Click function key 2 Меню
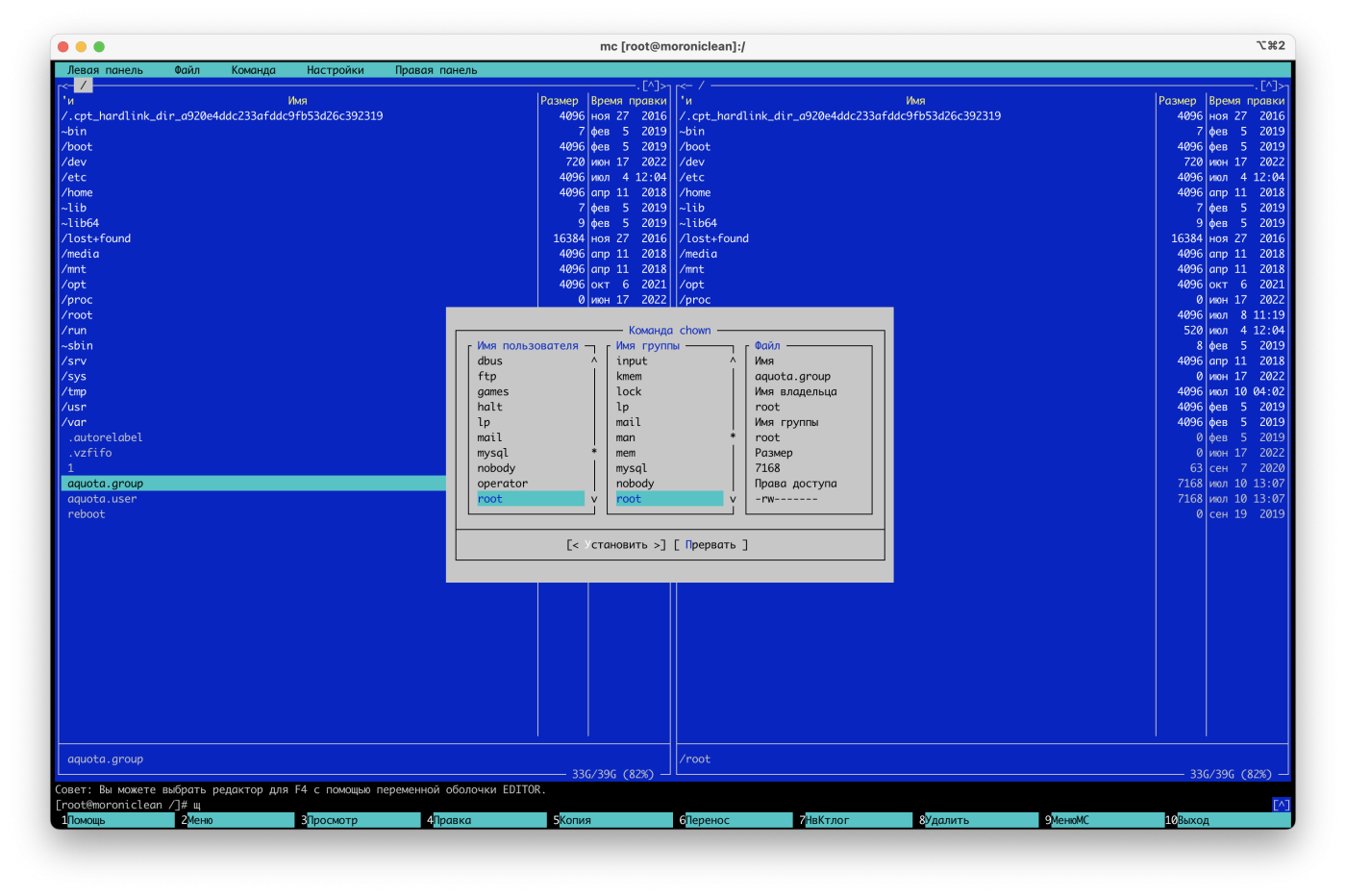This screenshot has width=1346, height=896. pos(239,820)
